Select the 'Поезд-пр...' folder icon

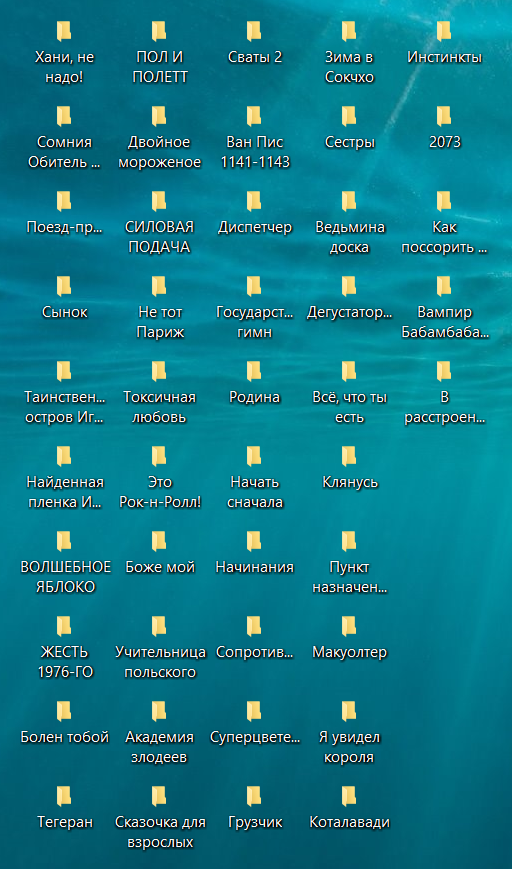(x=64, y=201)
